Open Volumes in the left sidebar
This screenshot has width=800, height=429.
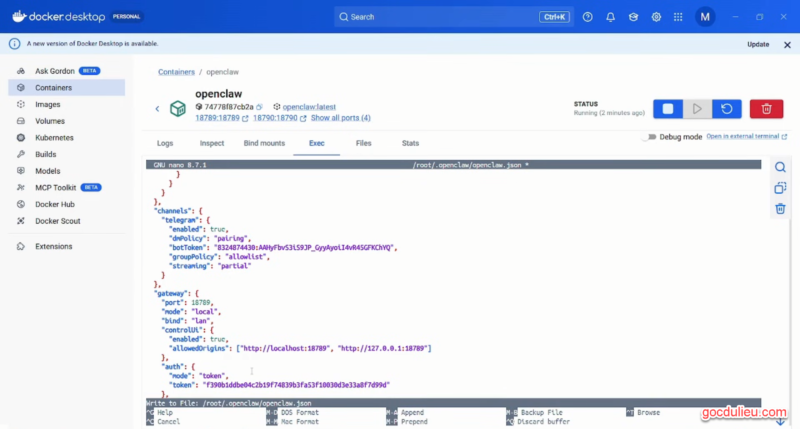[50, 121]
